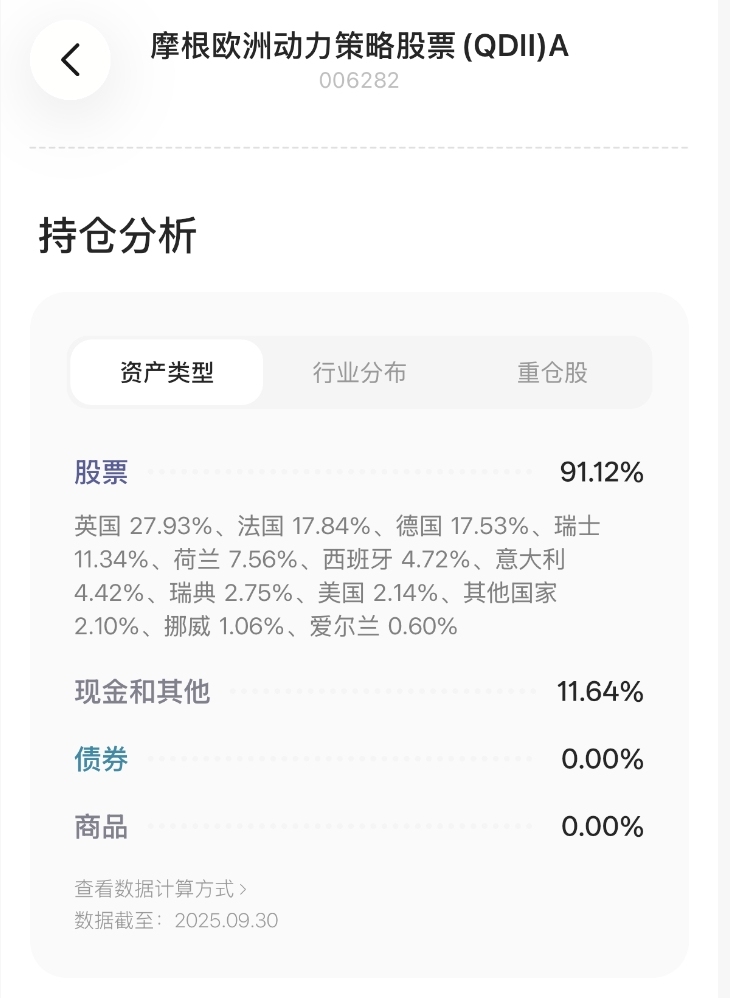Tap the 股票 asset label

101,473
